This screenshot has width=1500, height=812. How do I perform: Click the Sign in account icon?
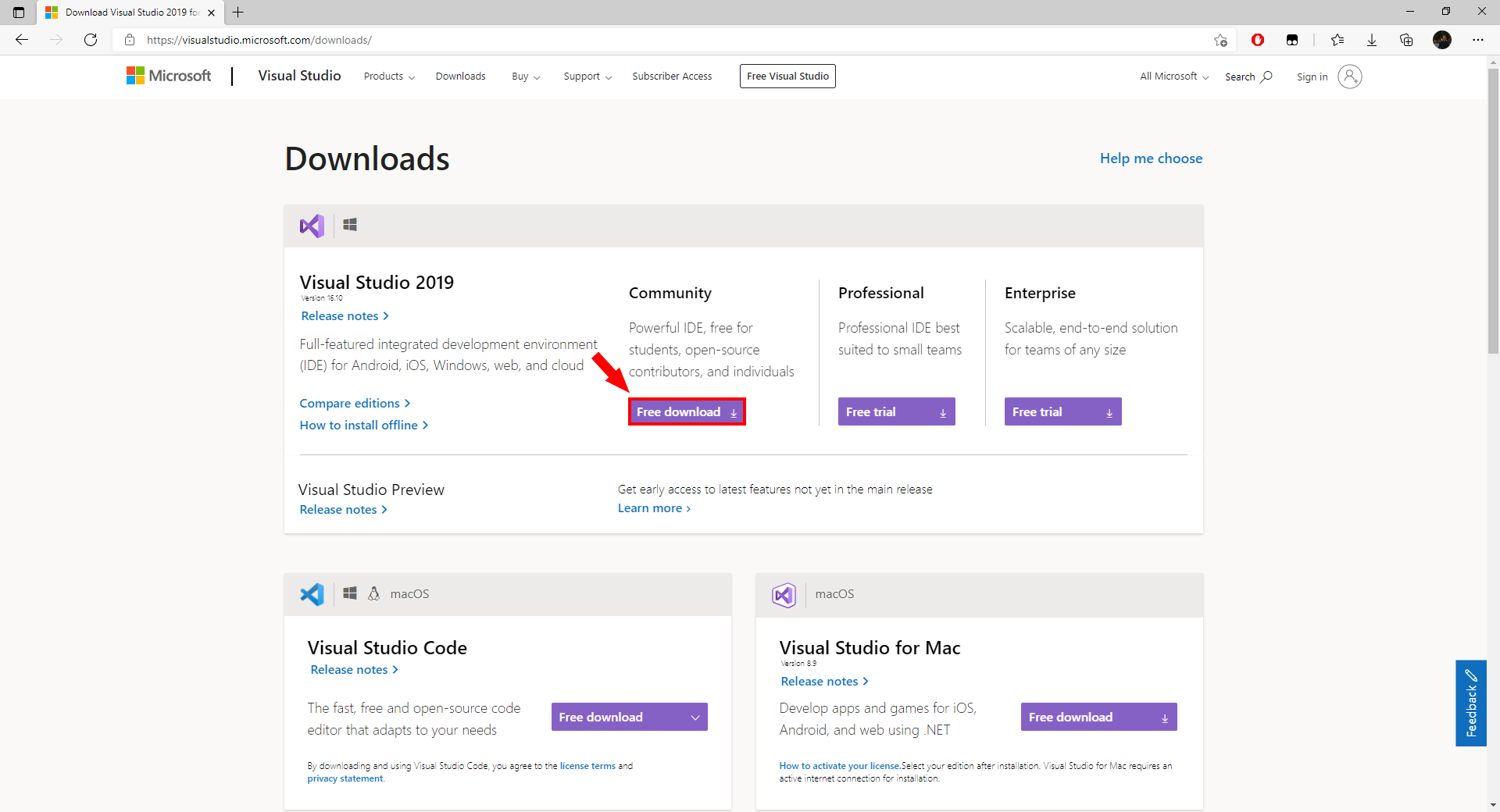coord(1350,77)
